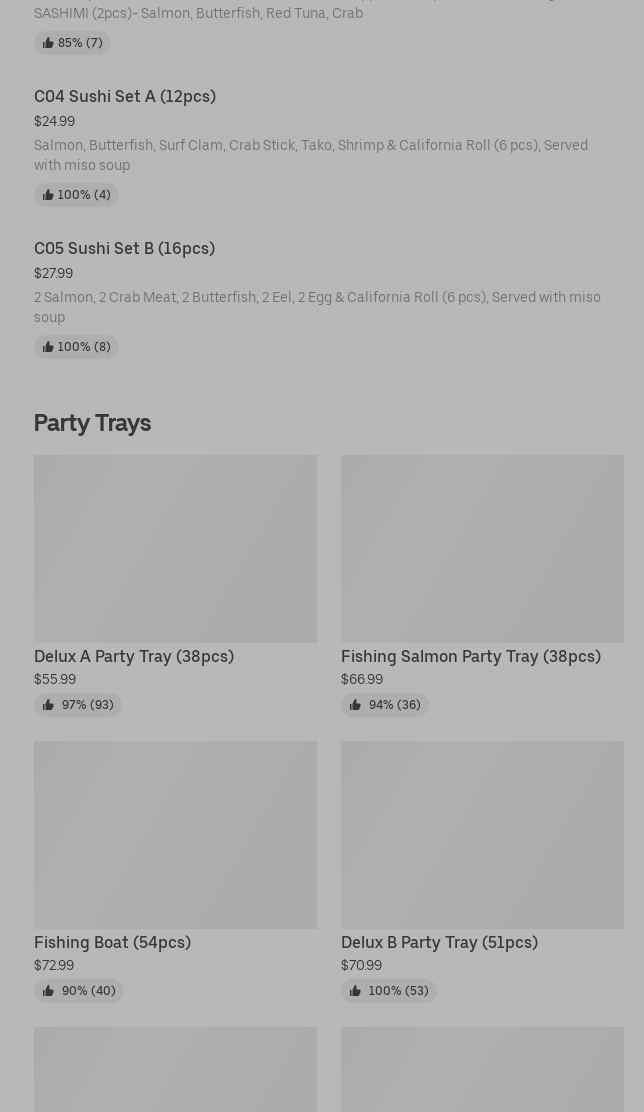Image resolution: width=644 pixels, height=1112 pixels.
Task: Open the C04 Sushi Set A (12pcs) item
Action: click(x=125, y=96)
